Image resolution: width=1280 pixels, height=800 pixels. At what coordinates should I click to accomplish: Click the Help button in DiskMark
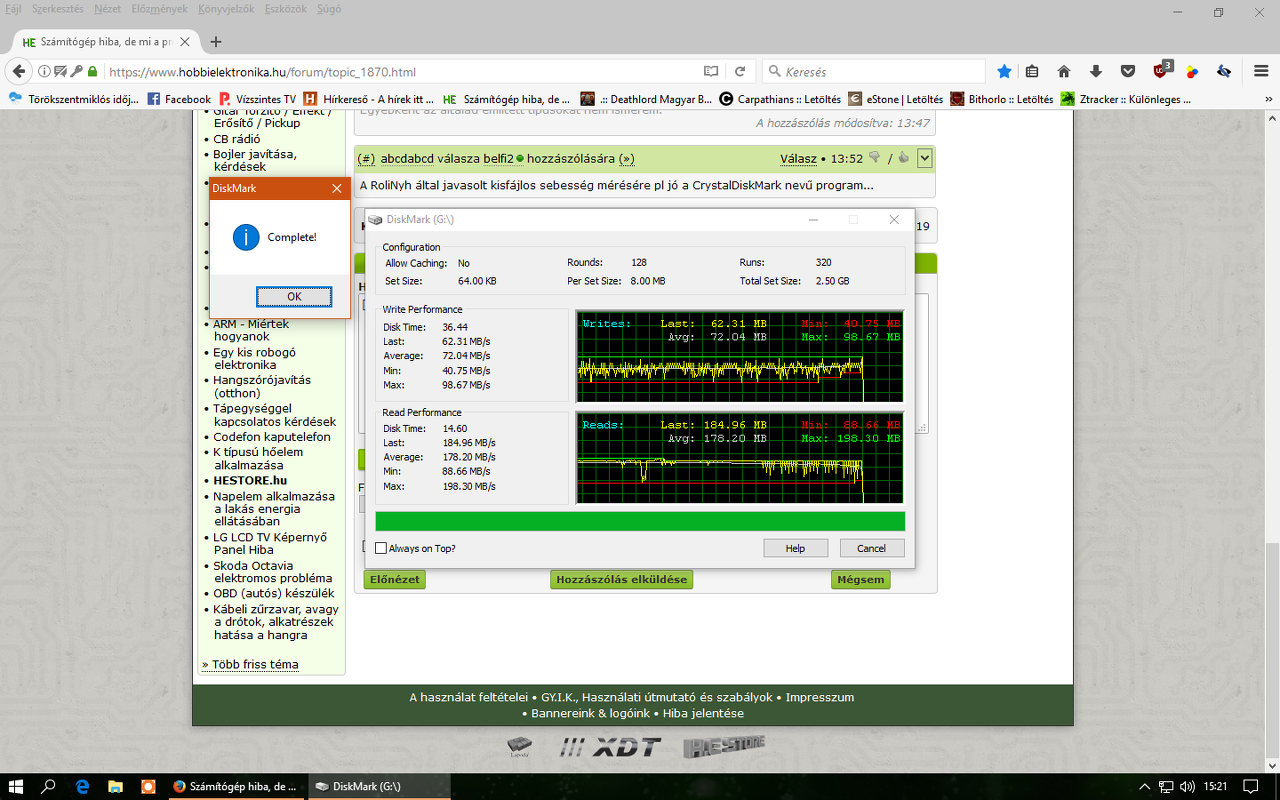(795, 548)
